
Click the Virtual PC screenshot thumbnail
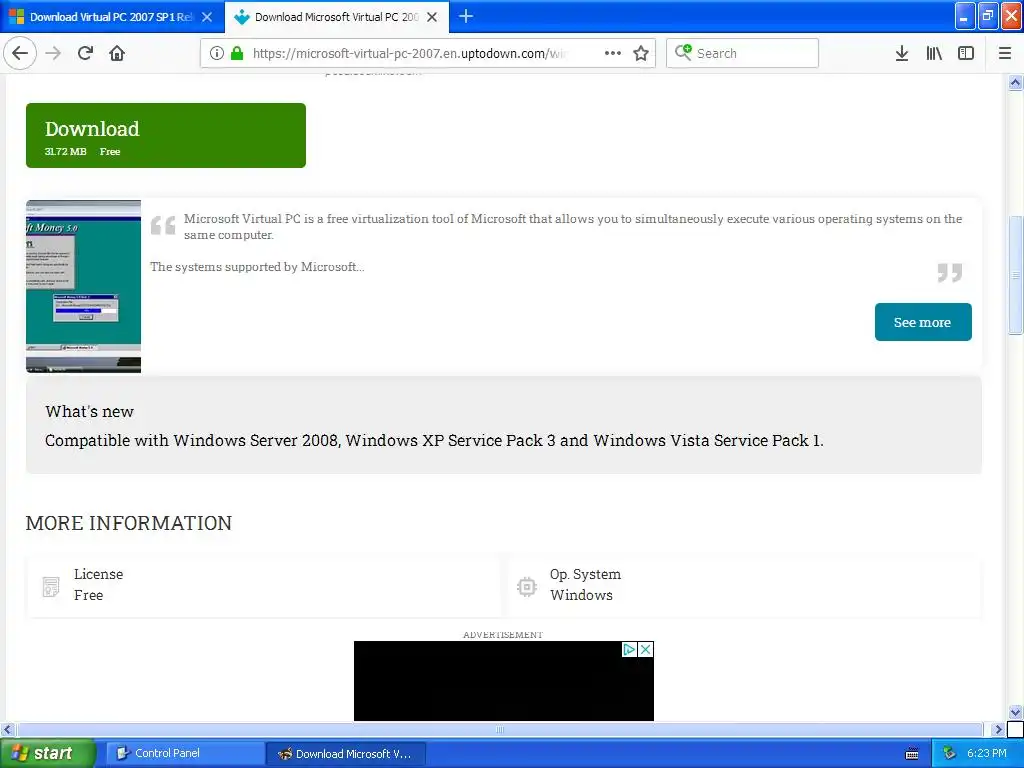click(84, 287)
